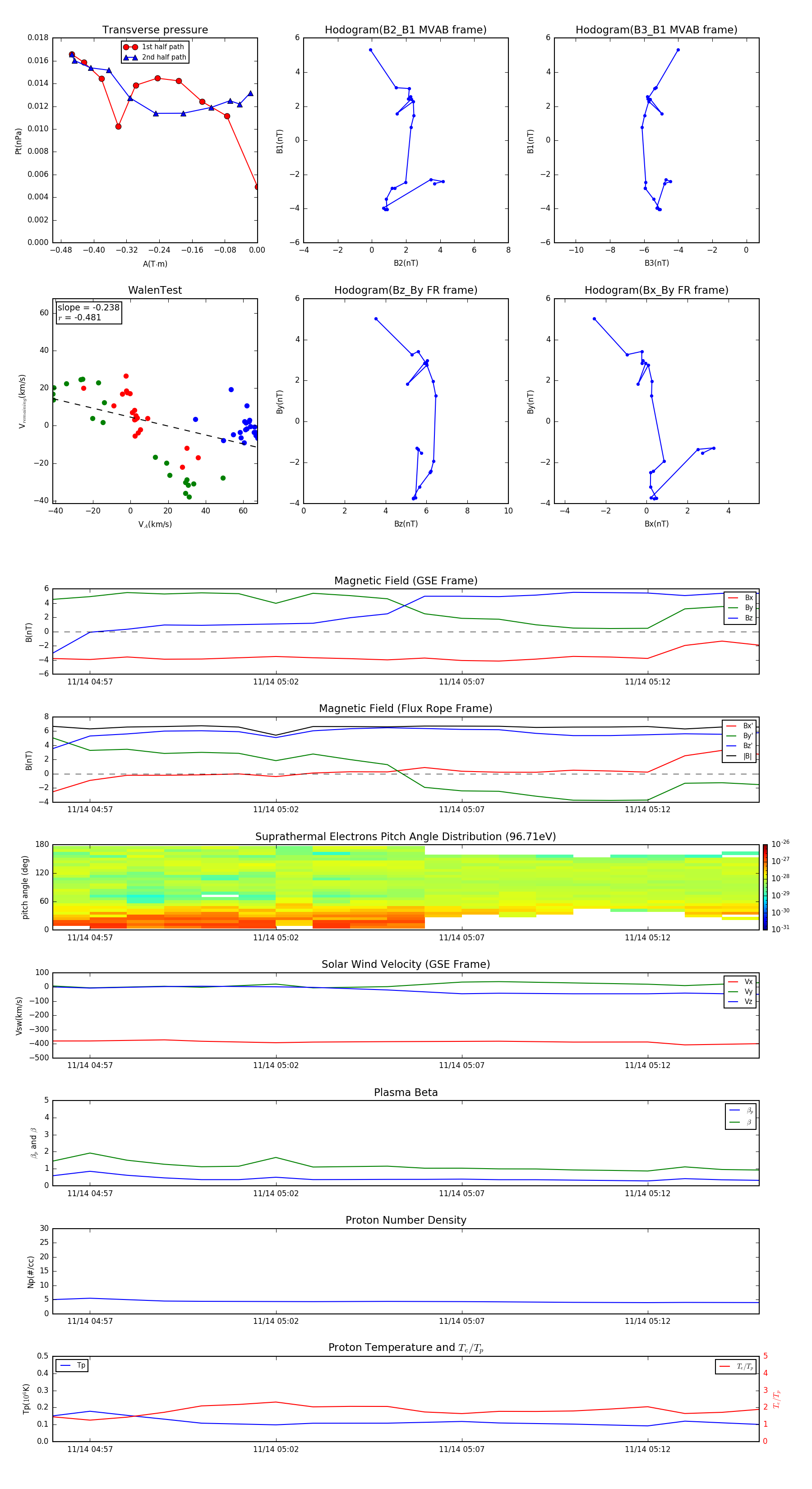Click the 10^-26 colorbar tick label

780,844
